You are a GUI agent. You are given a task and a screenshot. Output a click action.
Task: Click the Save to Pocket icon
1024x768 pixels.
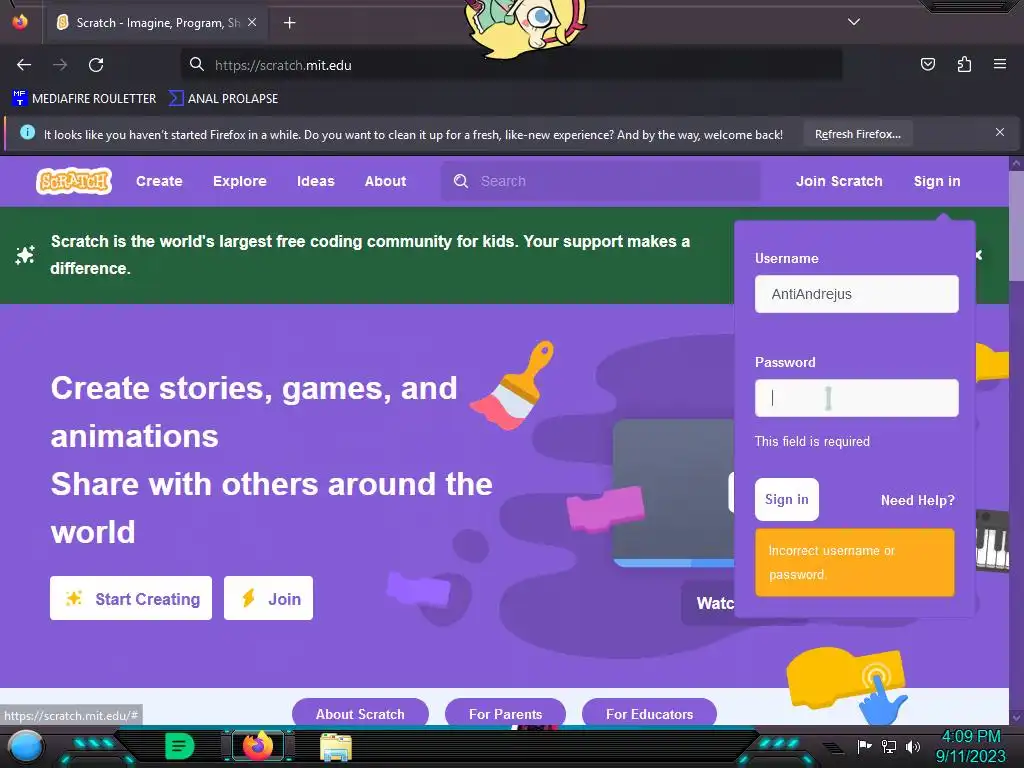click(928, 64)
